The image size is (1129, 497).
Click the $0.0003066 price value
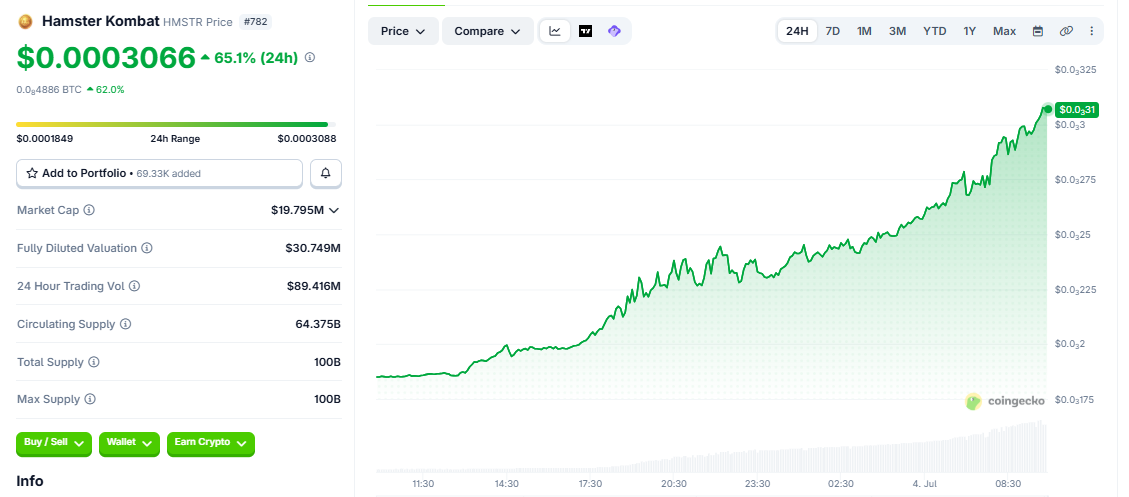click(106, 58)
